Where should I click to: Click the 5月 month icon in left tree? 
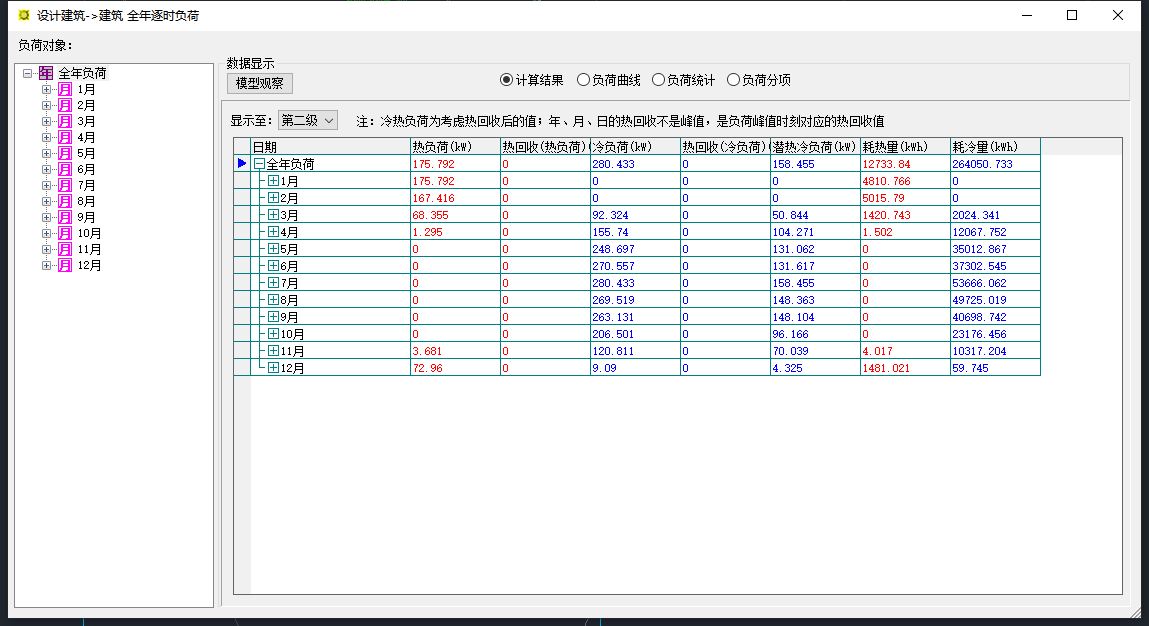point(64,153)
